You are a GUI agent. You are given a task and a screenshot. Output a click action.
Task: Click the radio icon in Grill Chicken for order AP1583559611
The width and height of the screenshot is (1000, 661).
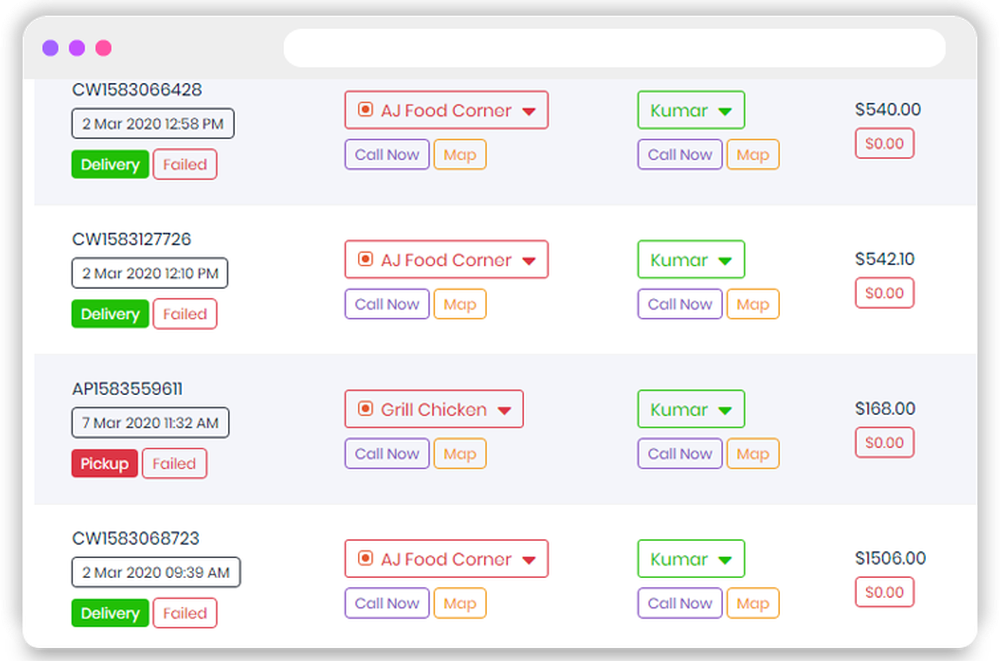tap(365, 408)
